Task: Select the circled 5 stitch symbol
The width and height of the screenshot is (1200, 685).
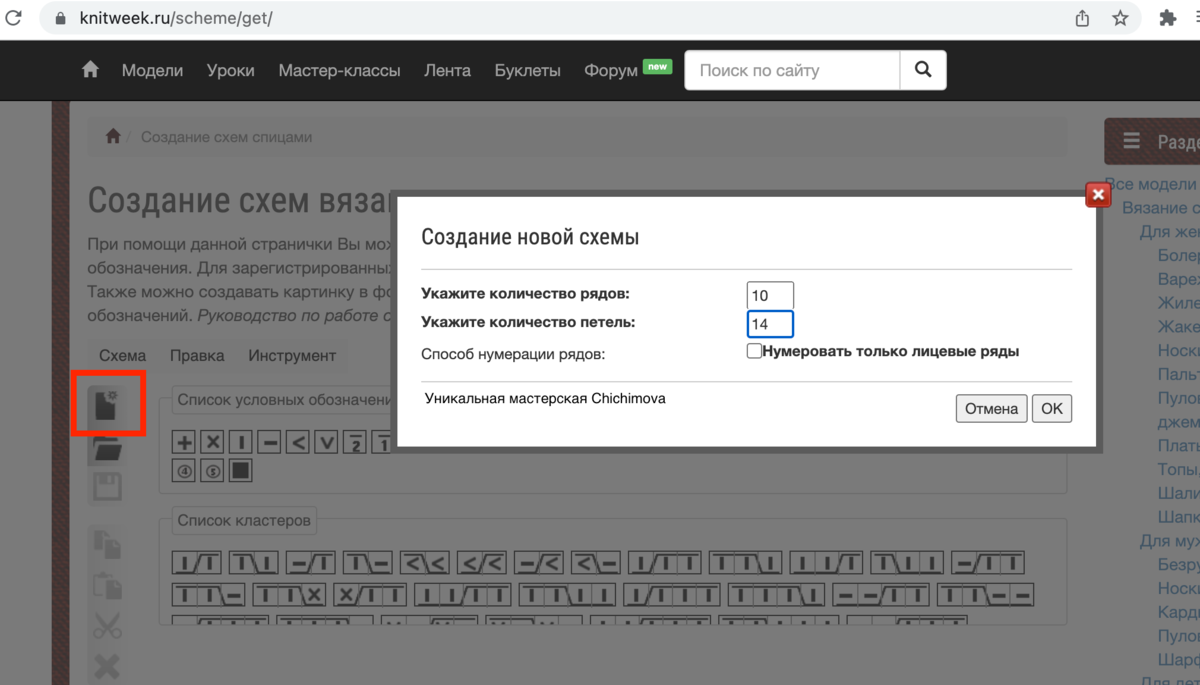Action: 212,470
